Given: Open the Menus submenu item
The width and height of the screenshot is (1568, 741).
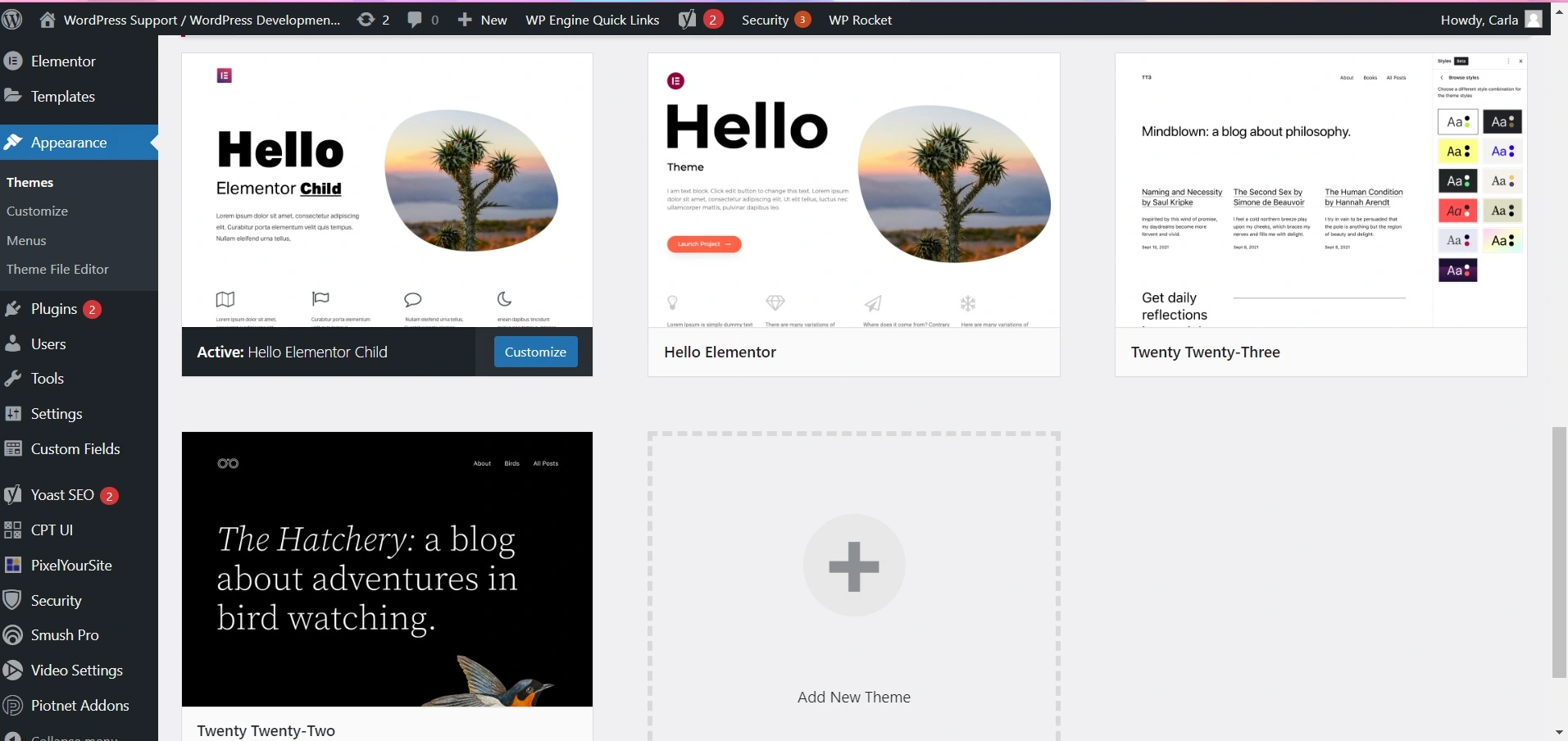Looking at the screenshot, I should [x=26, y=240].
